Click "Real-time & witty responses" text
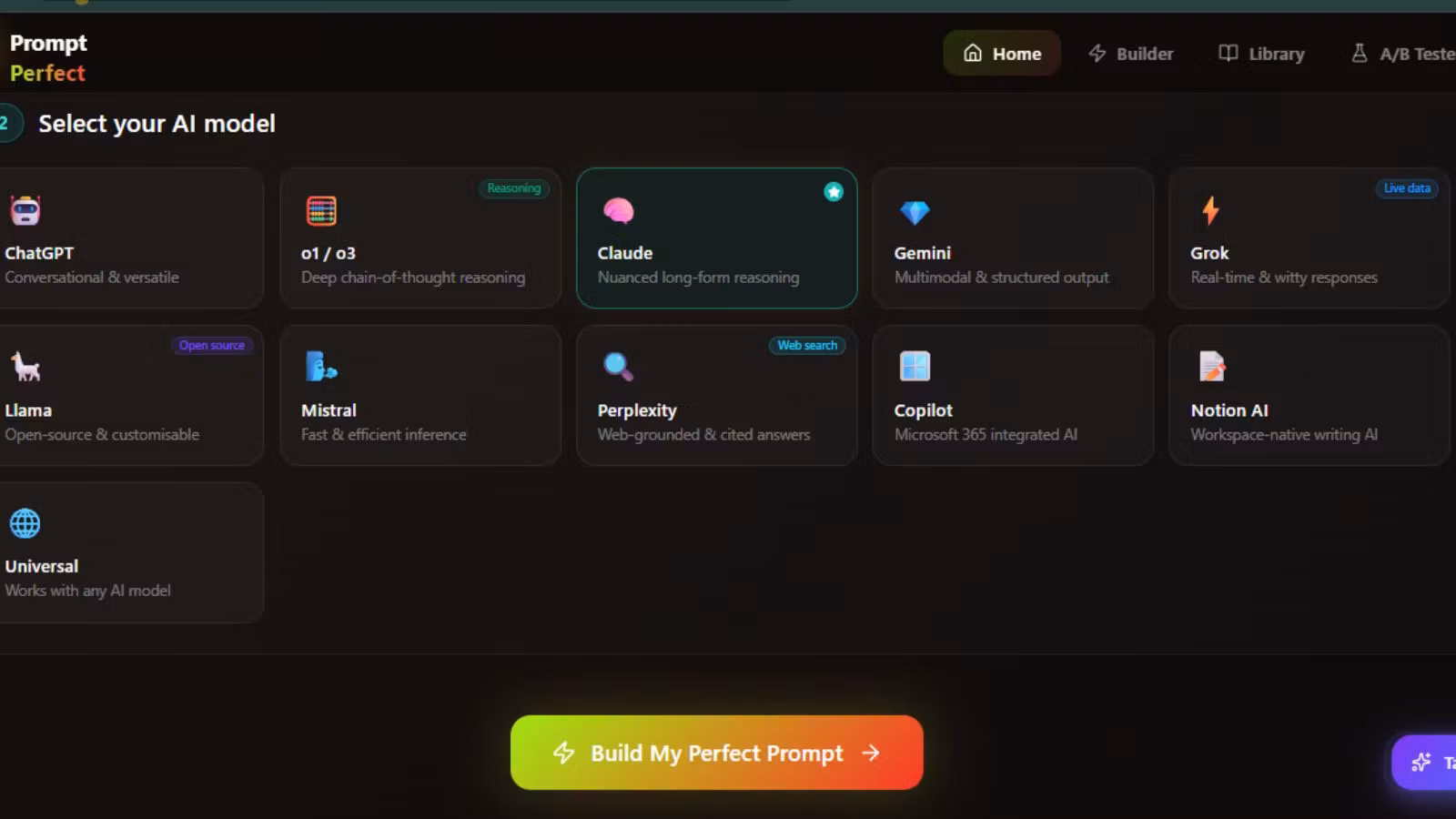The width and height of the screenshot is (1456, 819). pyautogui.click(x=1284, y=278)
